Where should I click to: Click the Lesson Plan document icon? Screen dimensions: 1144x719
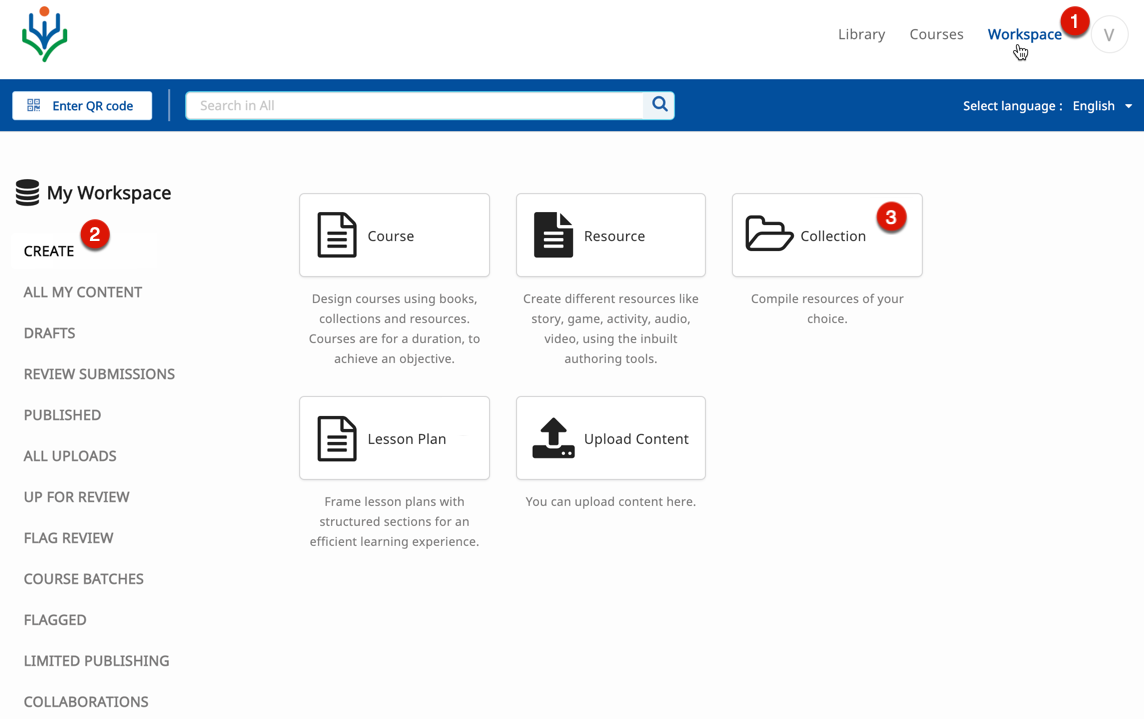(x=337, y=439)
